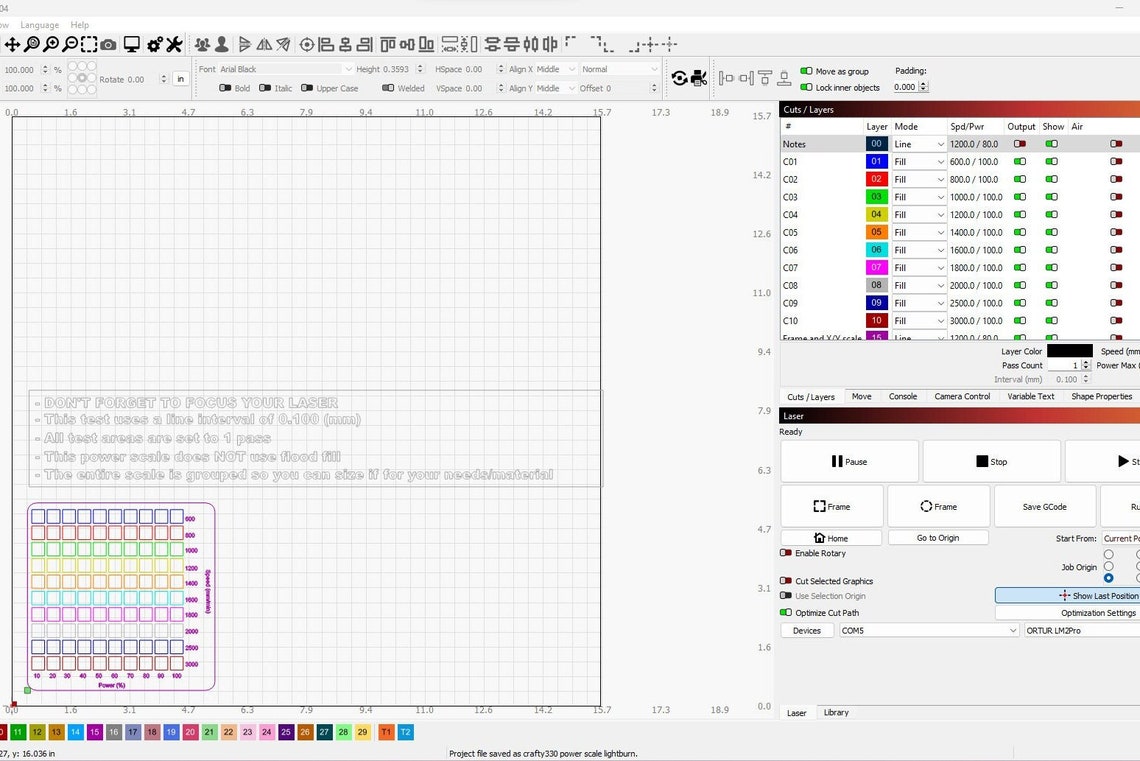The height and width of the screenshot is (761, 1140).
Task: Click the Save GCode button
Action: point(1044,506)
